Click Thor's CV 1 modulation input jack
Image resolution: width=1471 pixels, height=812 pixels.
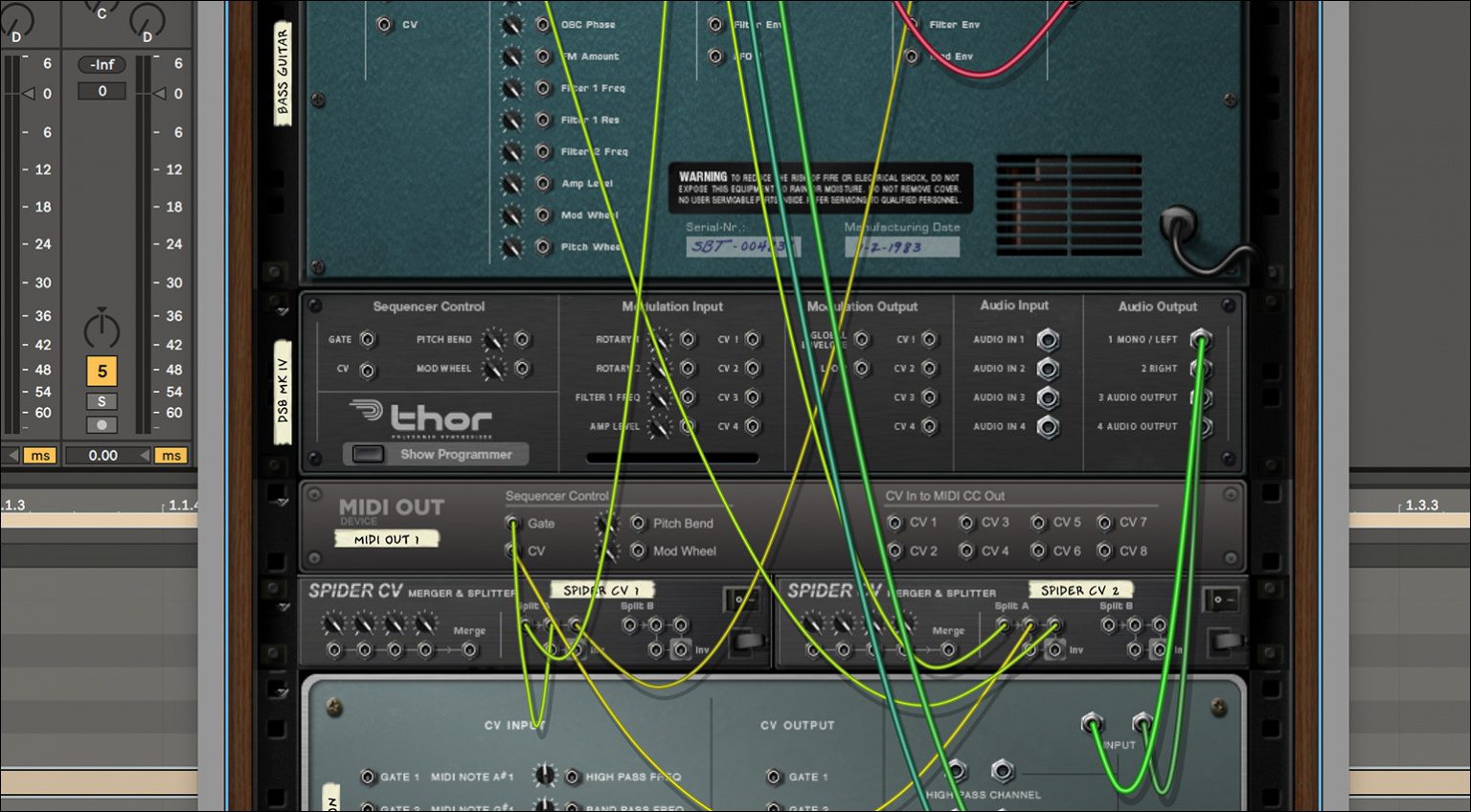click(x=752, y=339)
